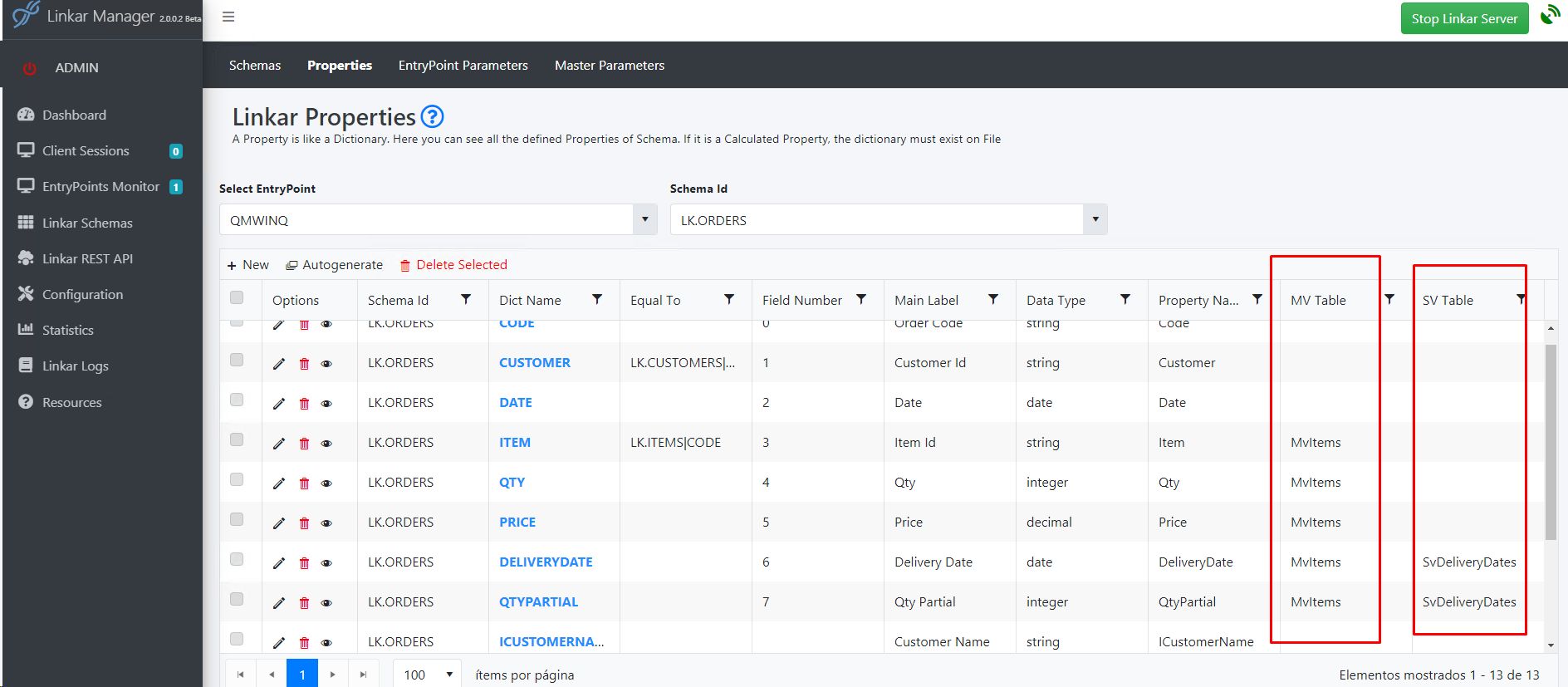Filter the Data Type column
The height and width of the screenshot is (687, 1568).
(x=1125, y=299)
